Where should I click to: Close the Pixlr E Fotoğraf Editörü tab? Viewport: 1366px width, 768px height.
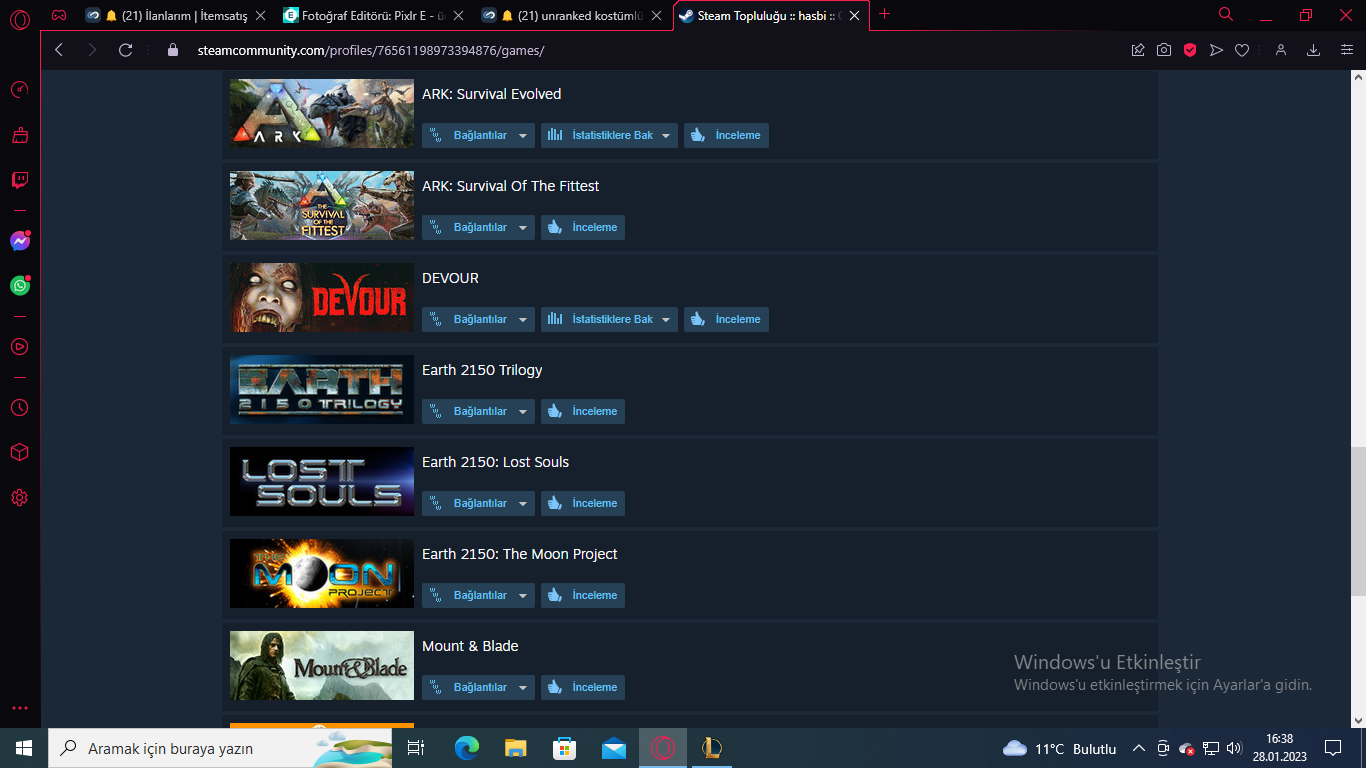point(457,15)
